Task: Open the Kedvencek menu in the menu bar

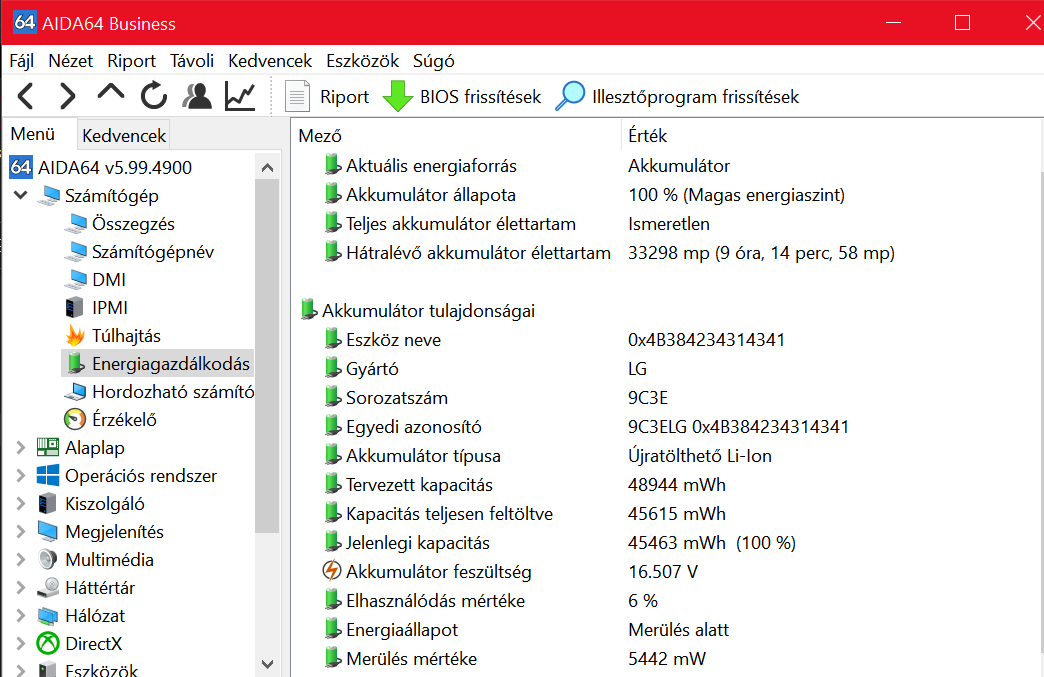Action: click(270, 61)
